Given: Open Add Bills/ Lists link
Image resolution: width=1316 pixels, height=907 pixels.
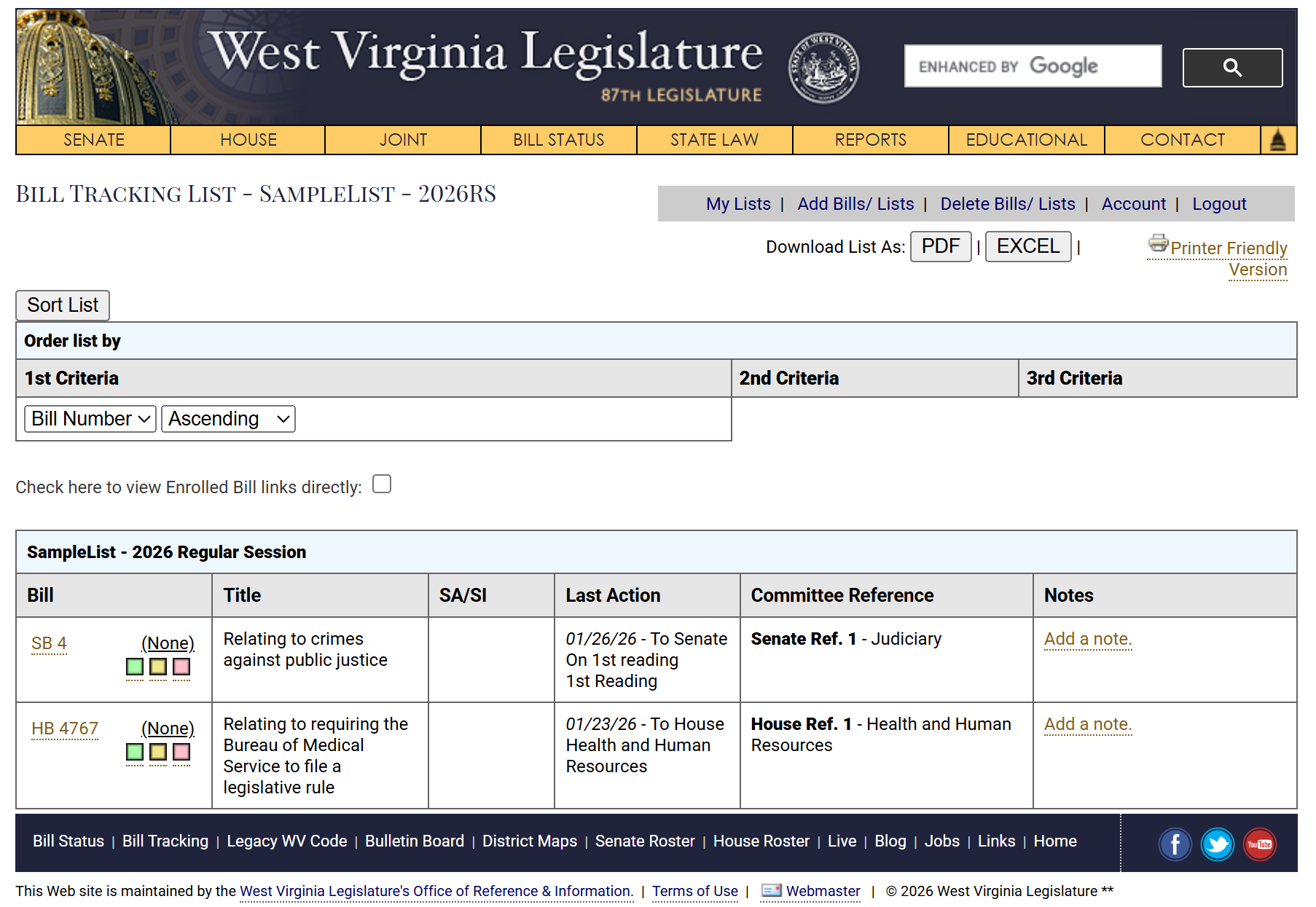Looking at the screenshot, I should (x=855, y=204).
